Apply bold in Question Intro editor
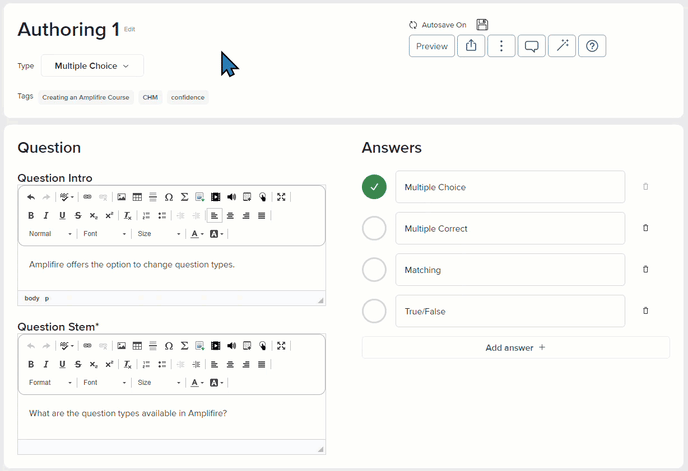 click(31, 216)
